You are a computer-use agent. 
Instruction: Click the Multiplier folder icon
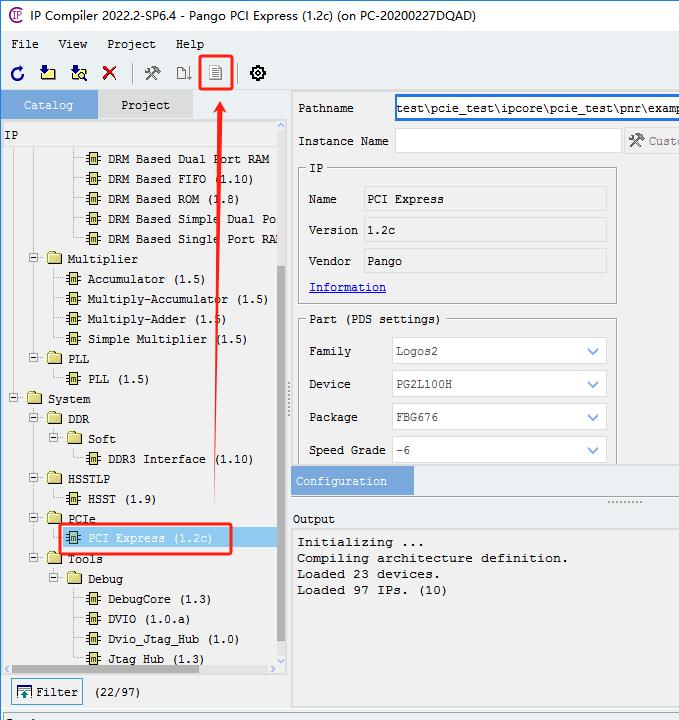pos(54,258)
